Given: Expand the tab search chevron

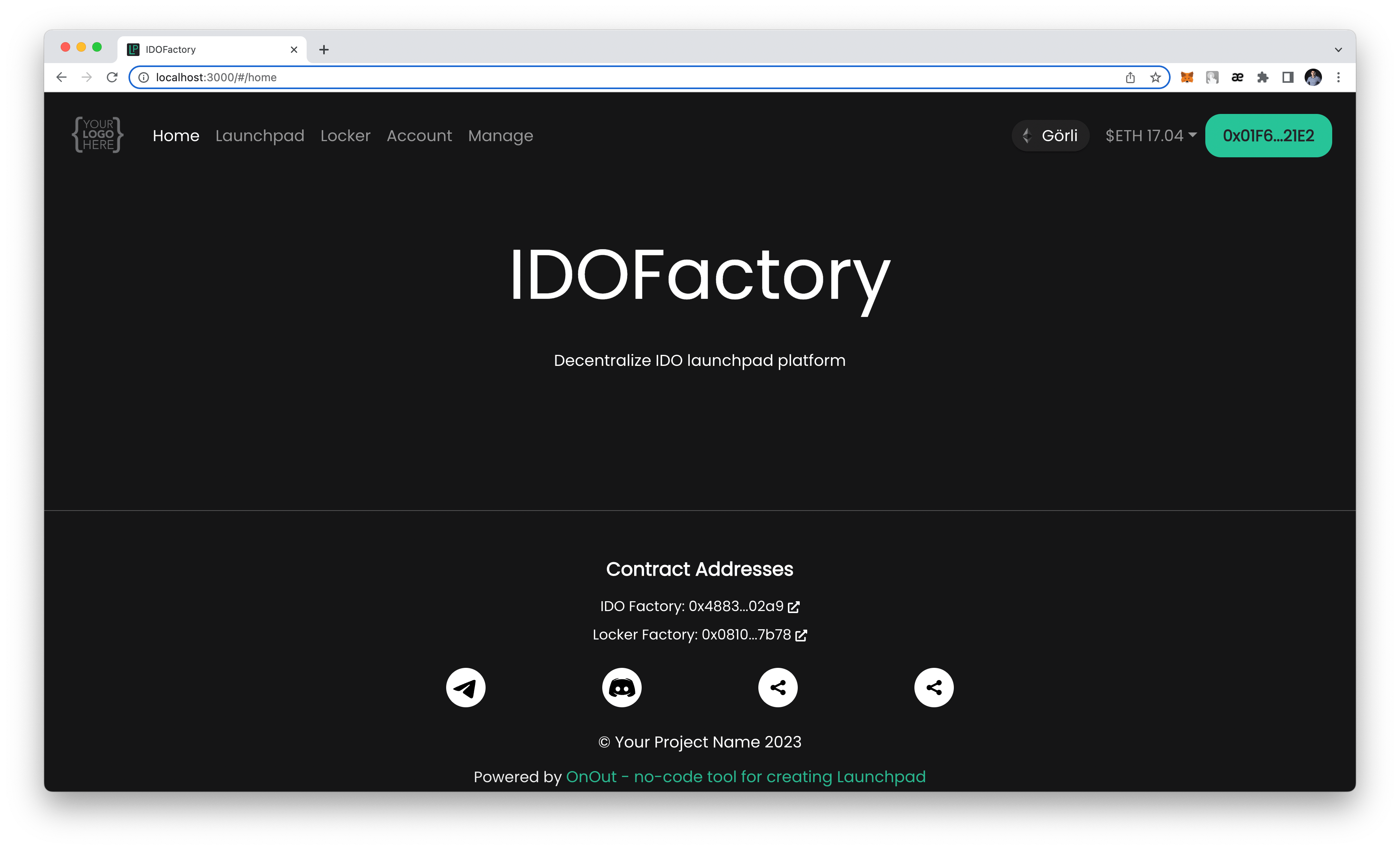Looking at the screenshot, I should pyautogui.click(x=1338, y=50).
